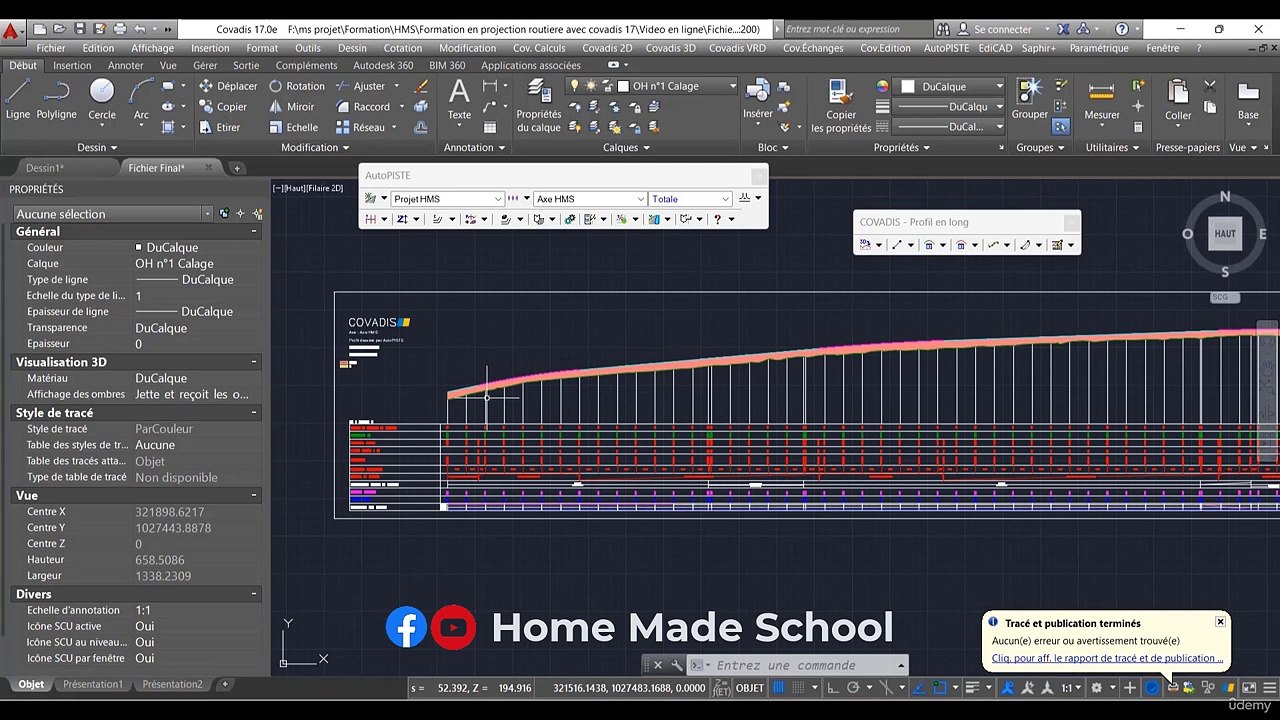Open Propriétés du calque layer manager
The width and height of the screenshot is (1280, 720).
tap(539, 105)
